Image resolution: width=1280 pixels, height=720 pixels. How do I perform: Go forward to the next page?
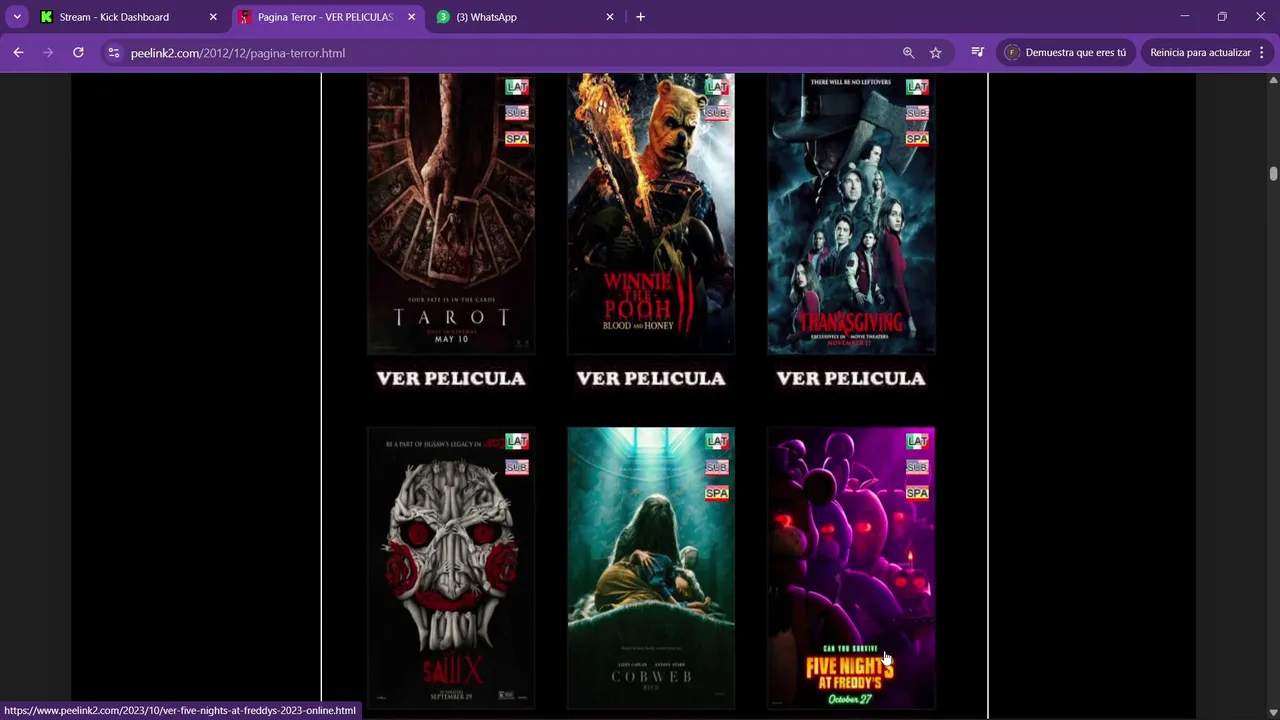(x=48, y=52)
